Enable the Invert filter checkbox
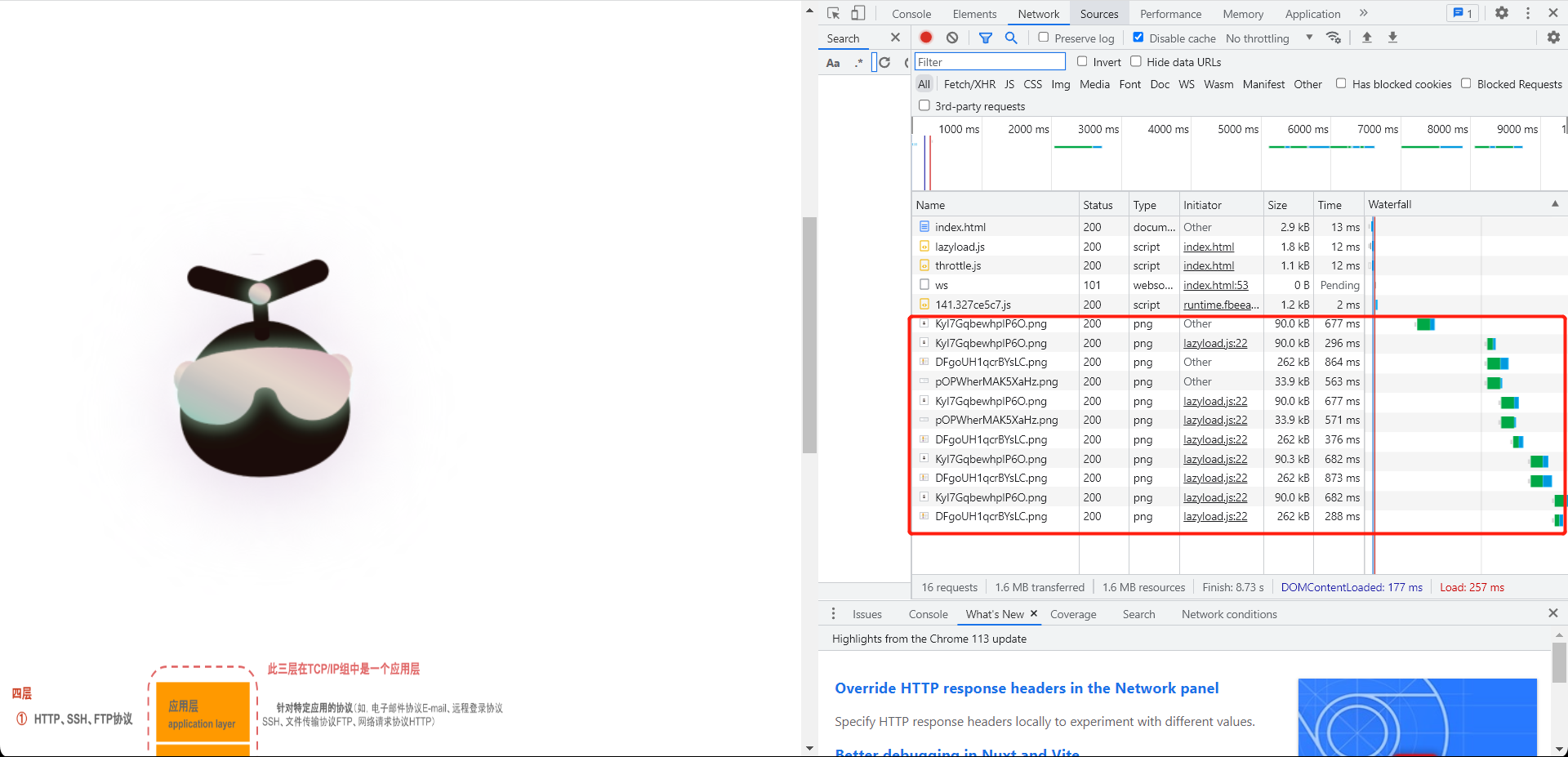Image resolution: width=1568 pixels, height=757 pixels. [1082, 61]
